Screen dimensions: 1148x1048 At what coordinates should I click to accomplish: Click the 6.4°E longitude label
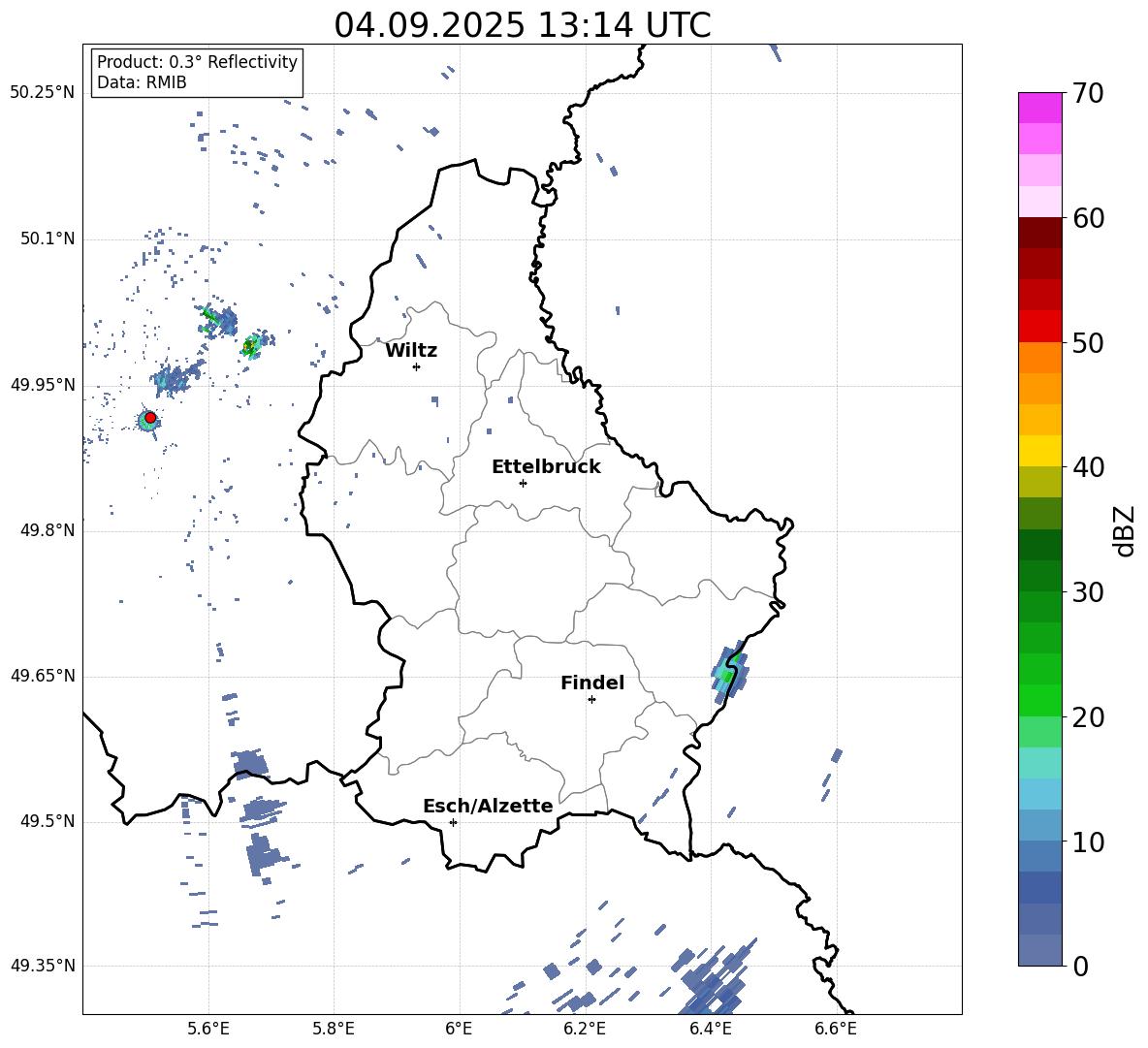pos(710,1030)
